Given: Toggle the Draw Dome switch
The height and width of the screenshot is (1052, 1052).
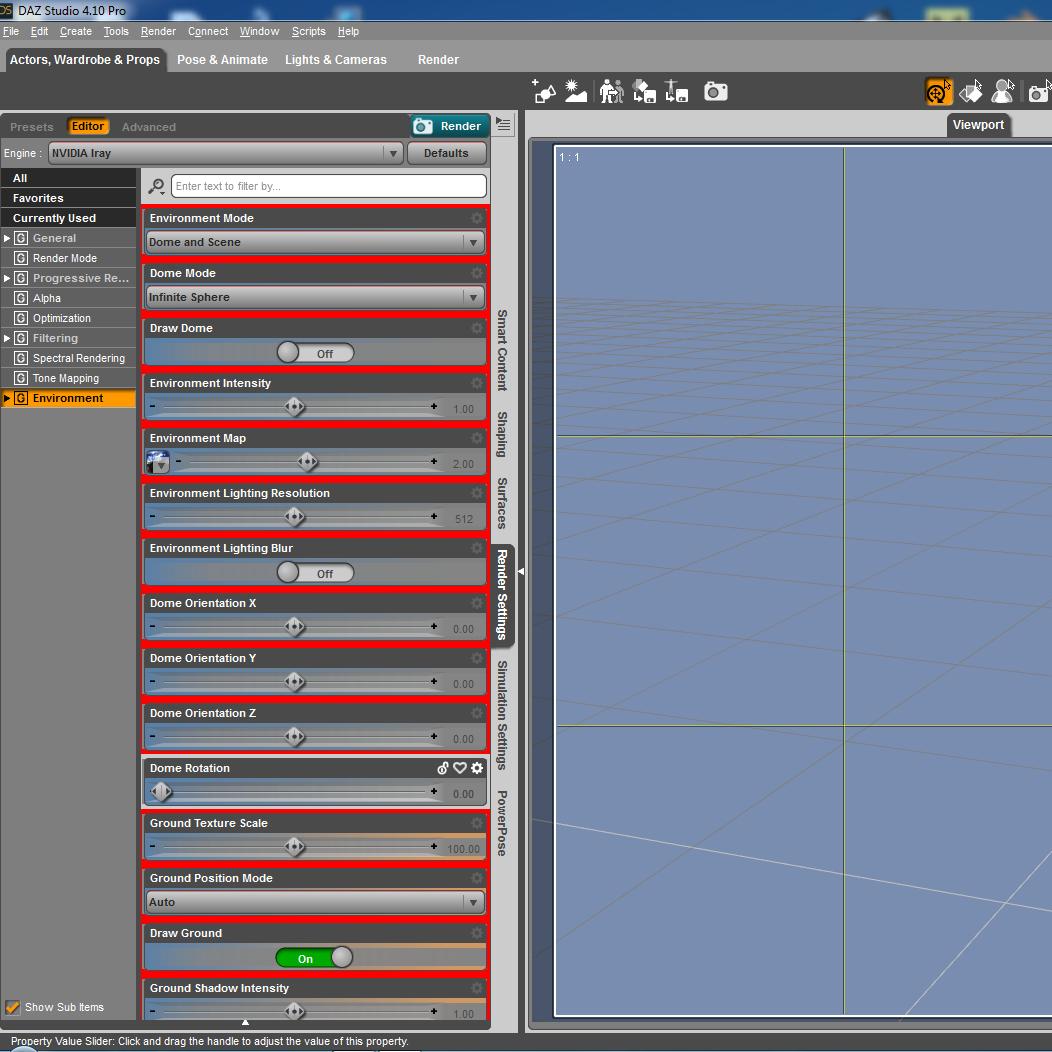Looking at the screenshot, I should (x=315, y=353).
